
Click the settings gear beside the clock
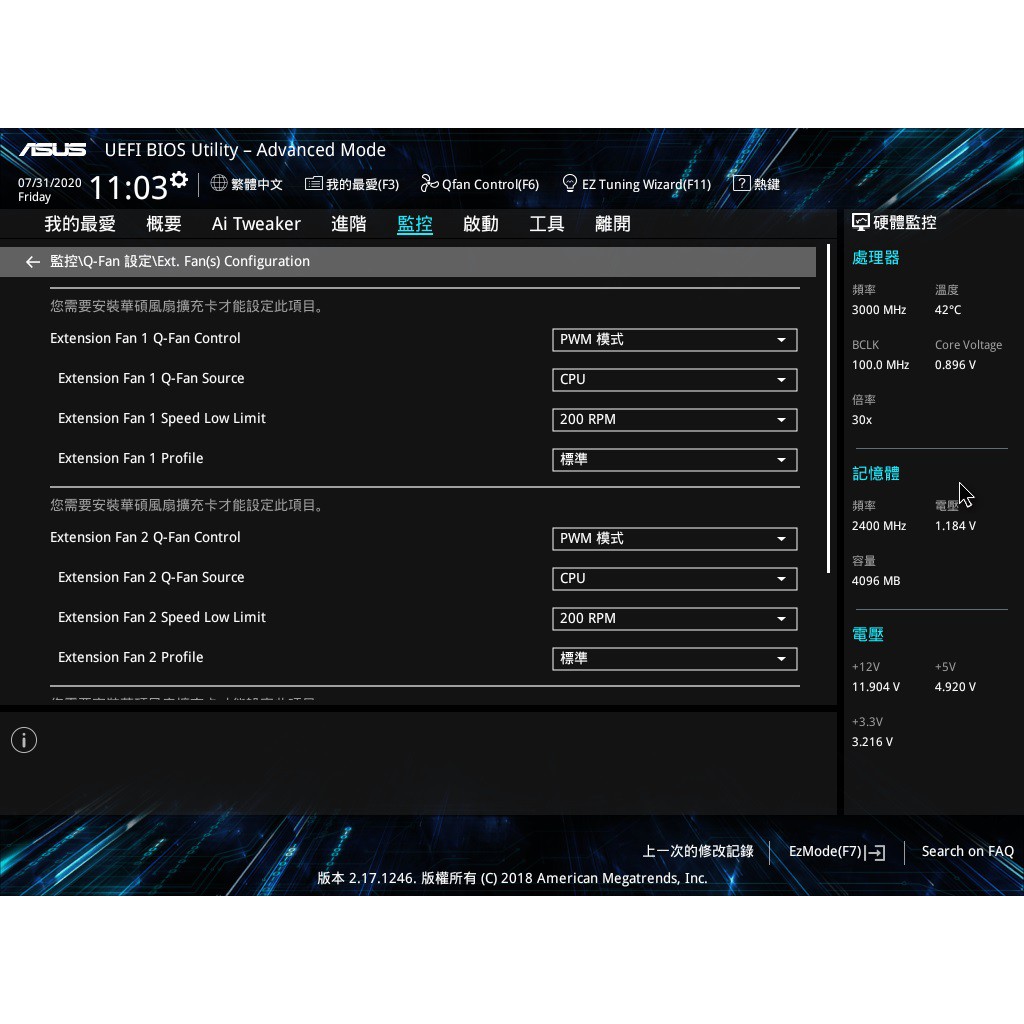click(x=179, y=180)
